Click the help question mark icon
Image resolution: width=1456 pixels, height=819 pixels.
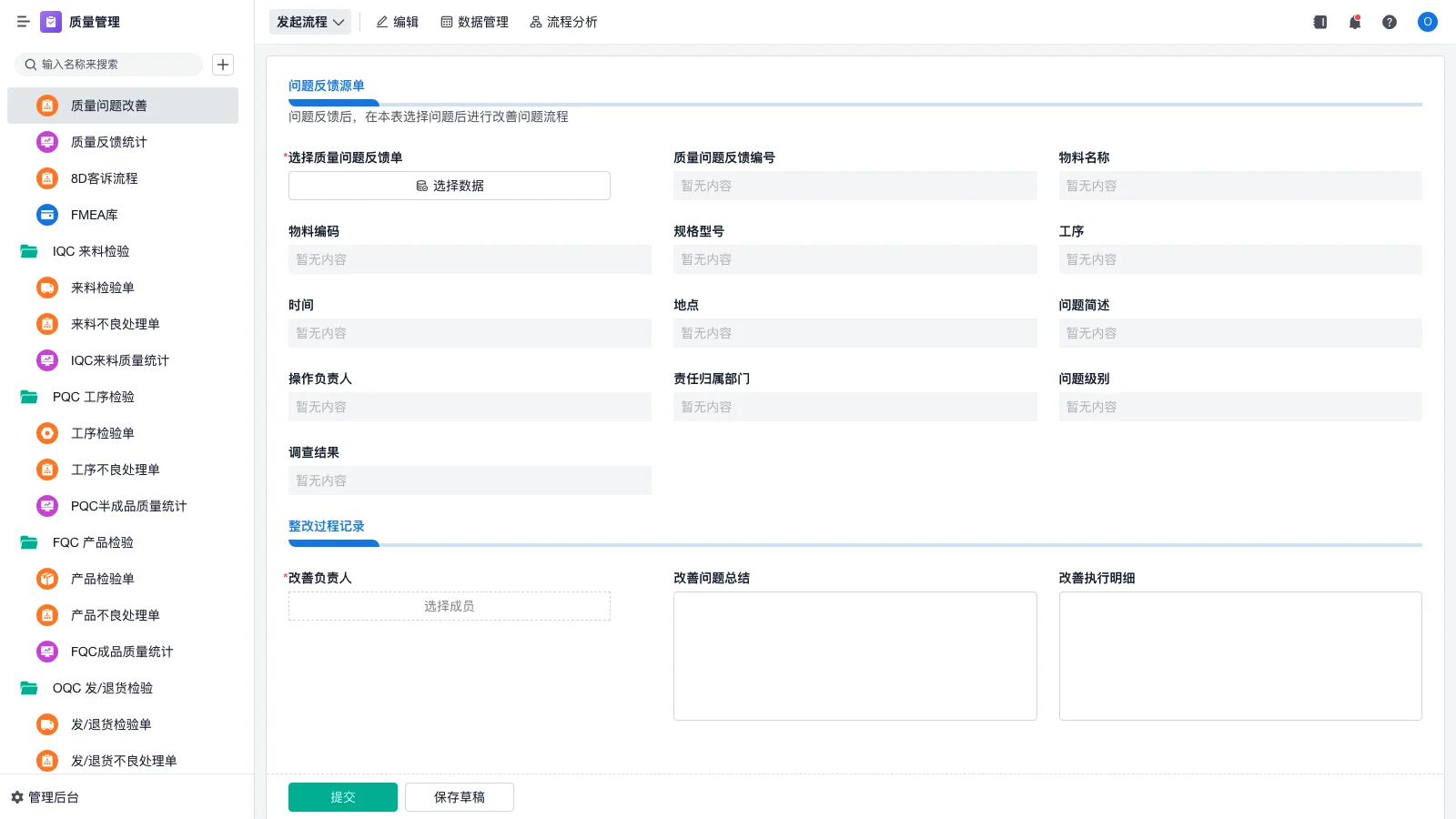pyautogui.click(x=1390, y=22)
